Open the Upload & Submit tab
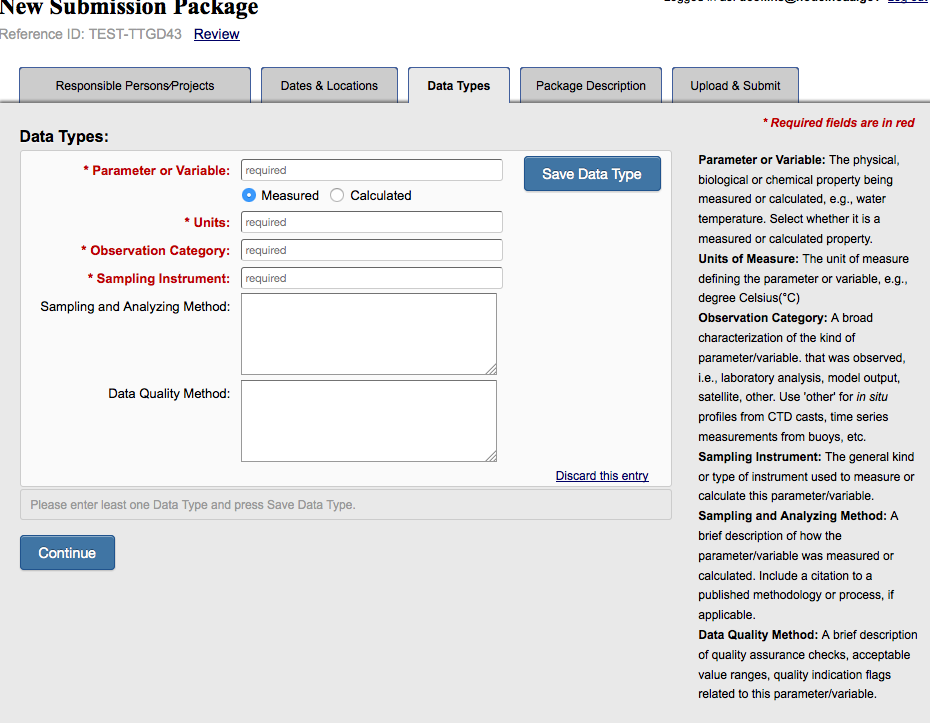Viewport: 930px width, 723px height. 735,85
